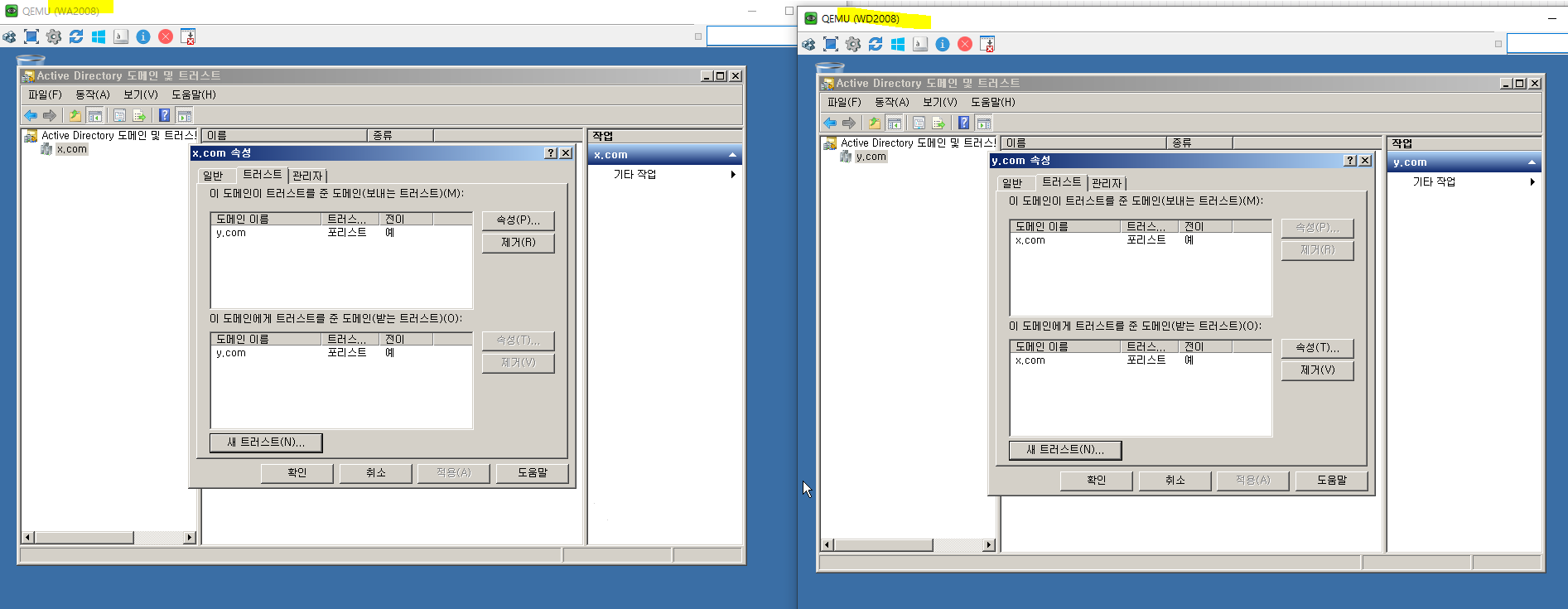Click the boxes icon at far left of WA2008 toolbar
Viewport: 1568px width, 609px height.
tap(9, 36)
